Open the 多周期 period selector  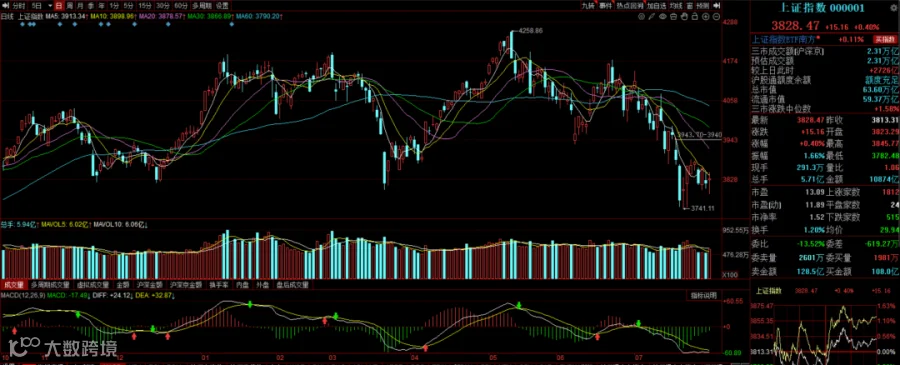click(x=202, y=6)
